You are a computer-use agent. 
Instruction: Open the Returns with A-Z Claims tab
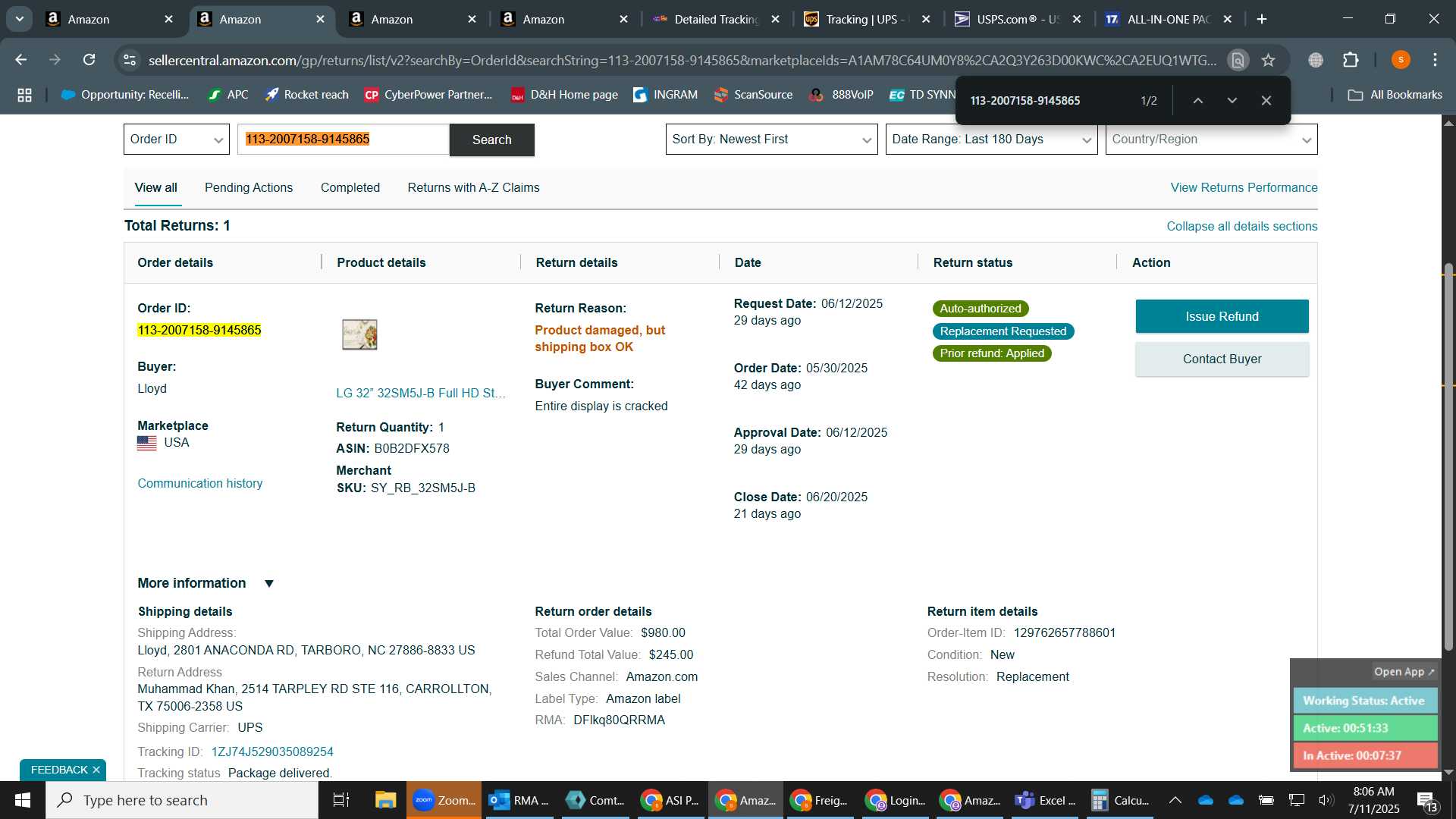click(x=473, y=188)
